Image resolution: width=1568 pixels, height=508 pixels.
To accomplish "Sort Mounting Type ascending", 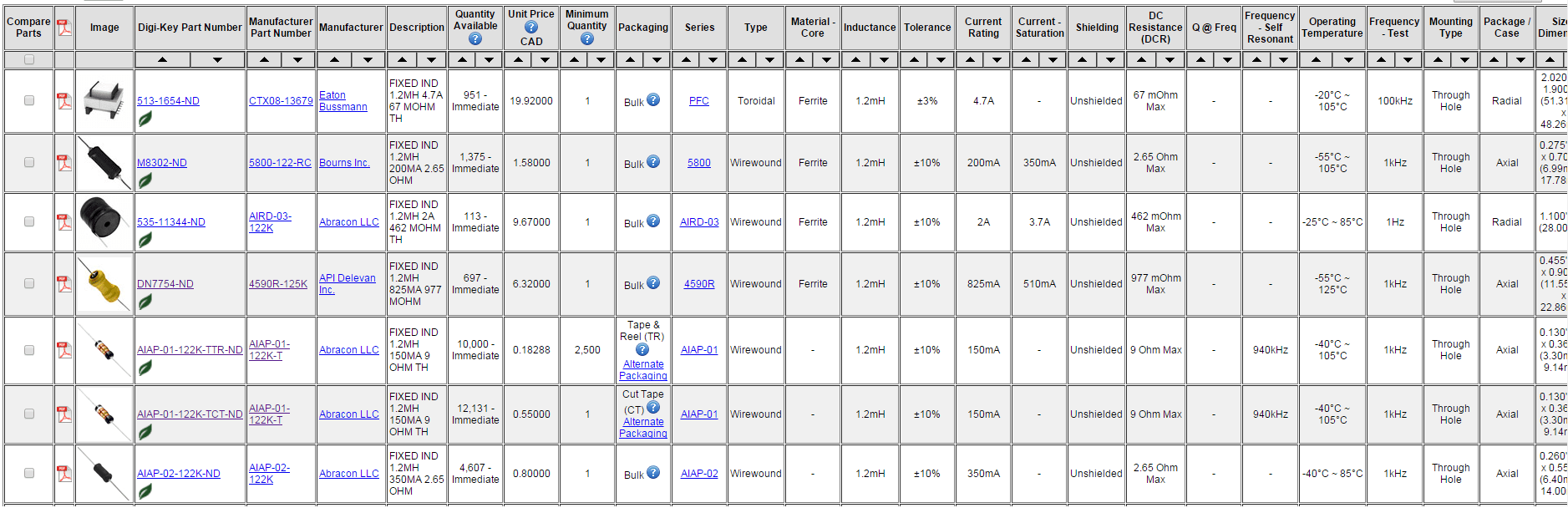I will [x=1438, y=60].
